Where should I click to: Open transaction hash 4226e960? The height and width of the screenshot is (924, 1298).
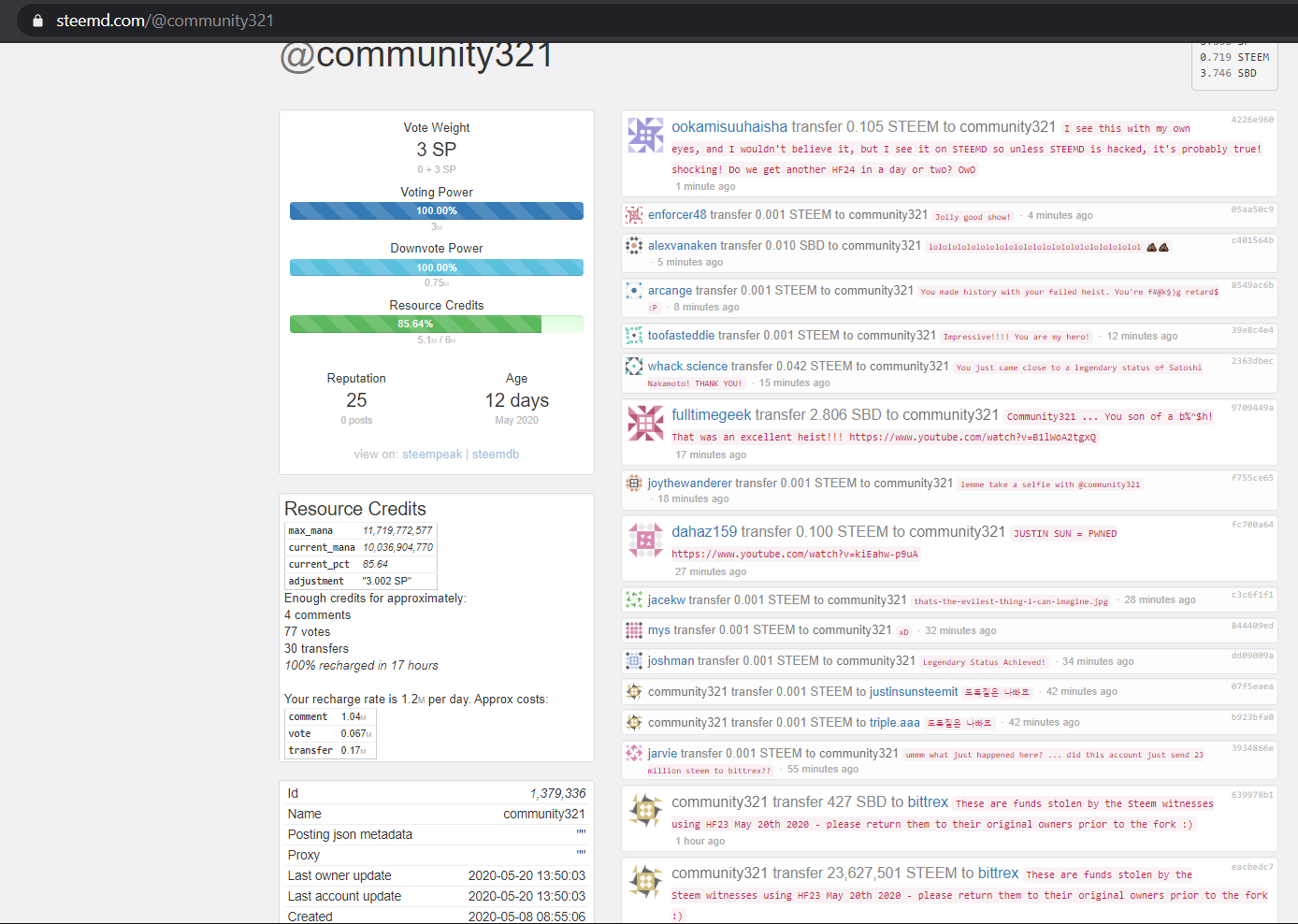[x=1252, y=120]
